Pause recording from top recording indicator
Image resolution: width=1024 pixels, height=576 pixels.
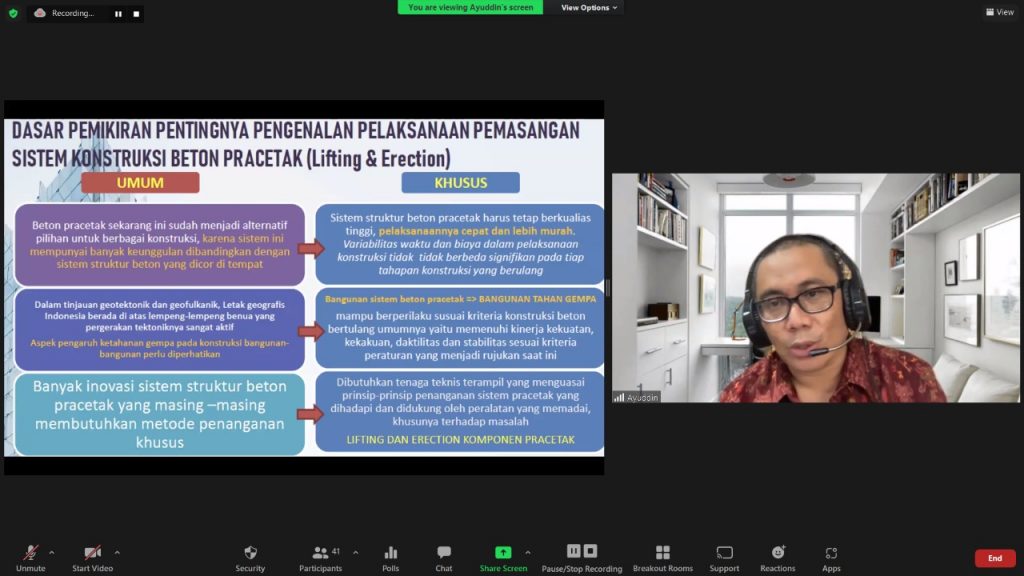tap(118, 14)
